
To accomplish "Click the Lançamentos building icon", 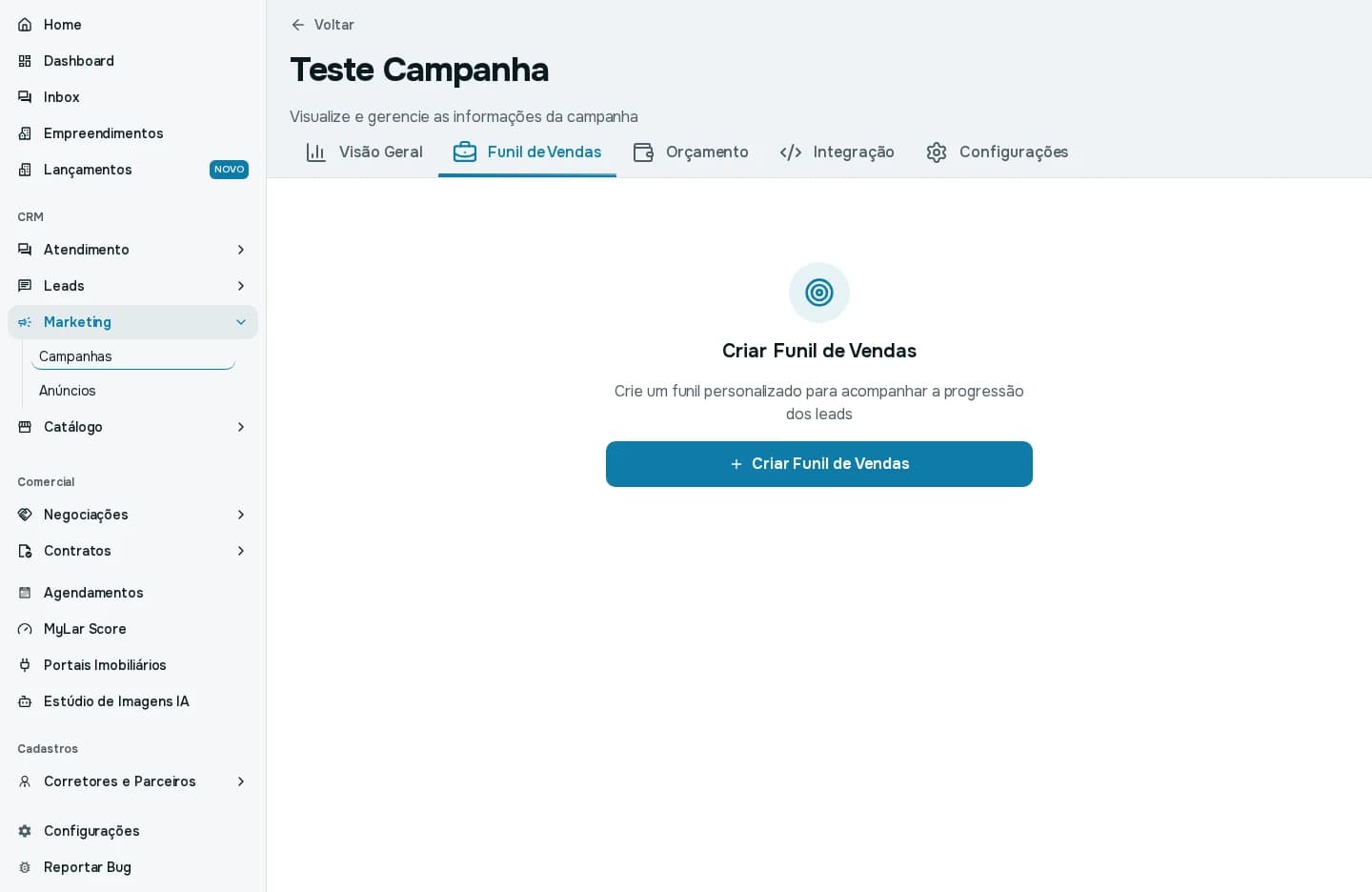I will tap(25, 170).
